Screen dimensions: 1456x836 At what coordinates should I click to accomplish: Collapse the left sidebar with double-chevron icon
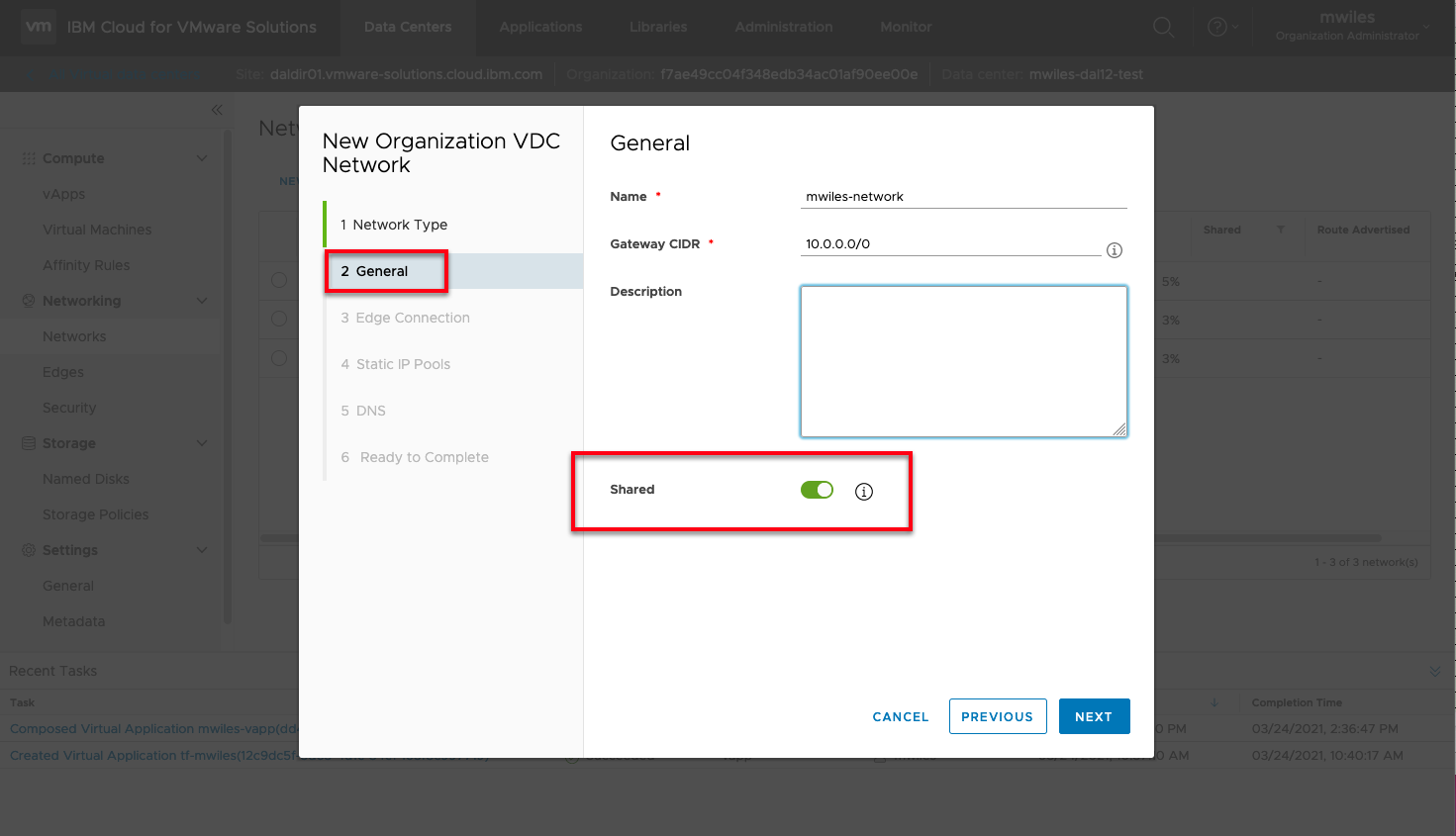217,110
